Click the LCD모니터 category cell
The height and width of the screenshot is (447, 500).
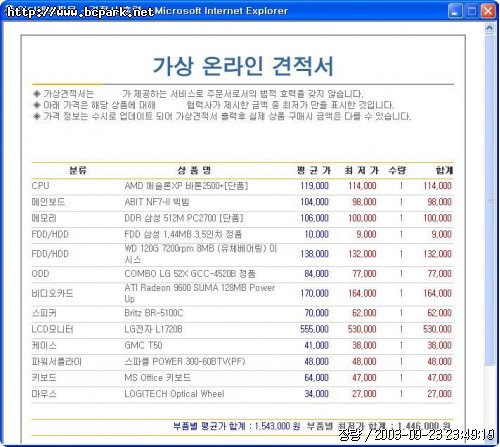click(x=52, y=329)
